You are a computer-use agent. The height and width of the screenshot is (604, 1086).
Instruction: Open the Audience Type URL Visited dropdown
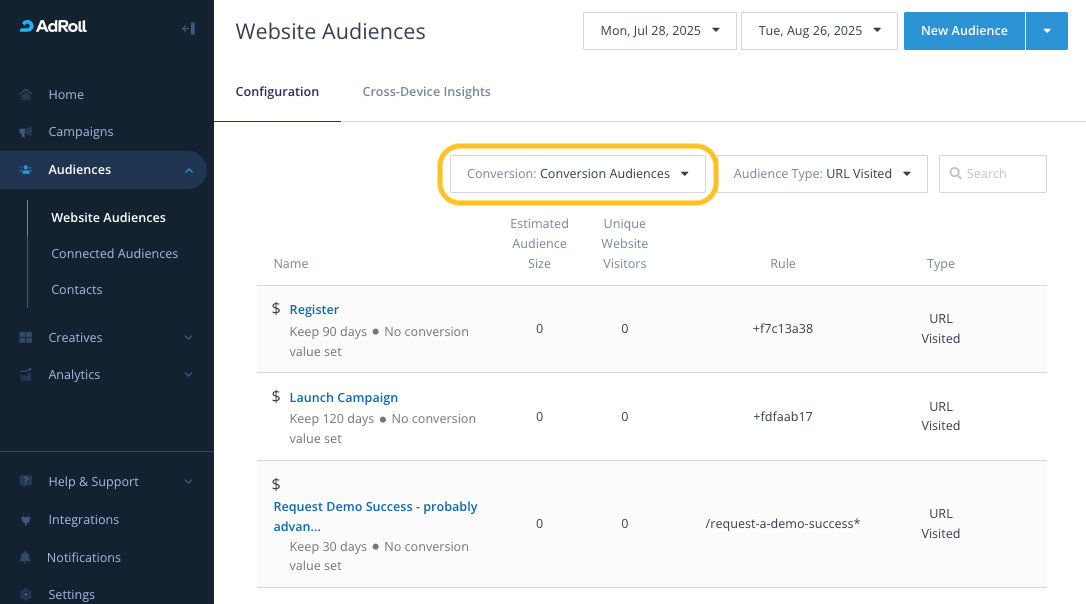pyautogui.click(x=822, y=174)
